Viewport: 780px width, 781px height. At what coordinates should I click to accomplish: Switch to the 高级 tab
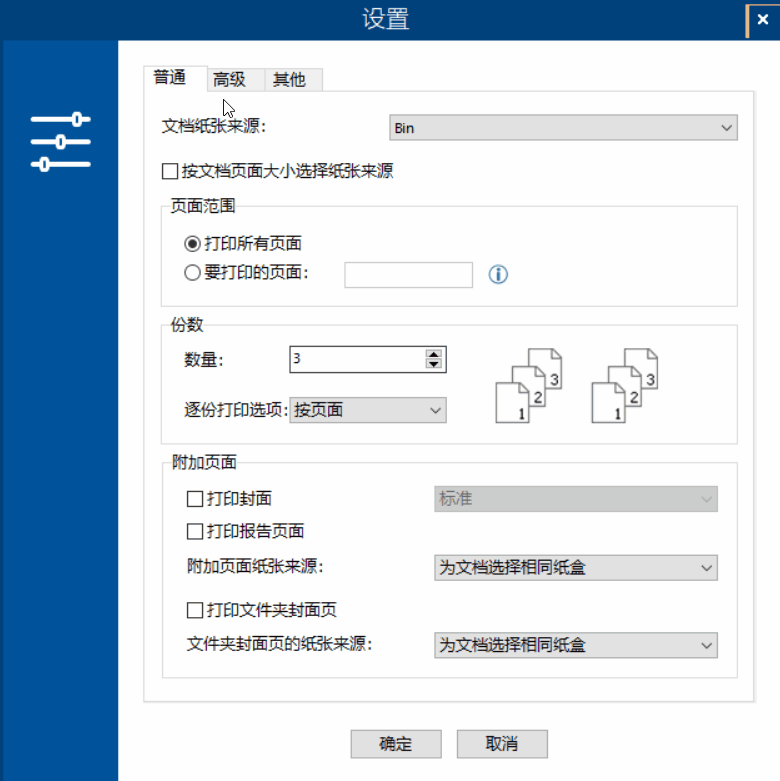236,80
